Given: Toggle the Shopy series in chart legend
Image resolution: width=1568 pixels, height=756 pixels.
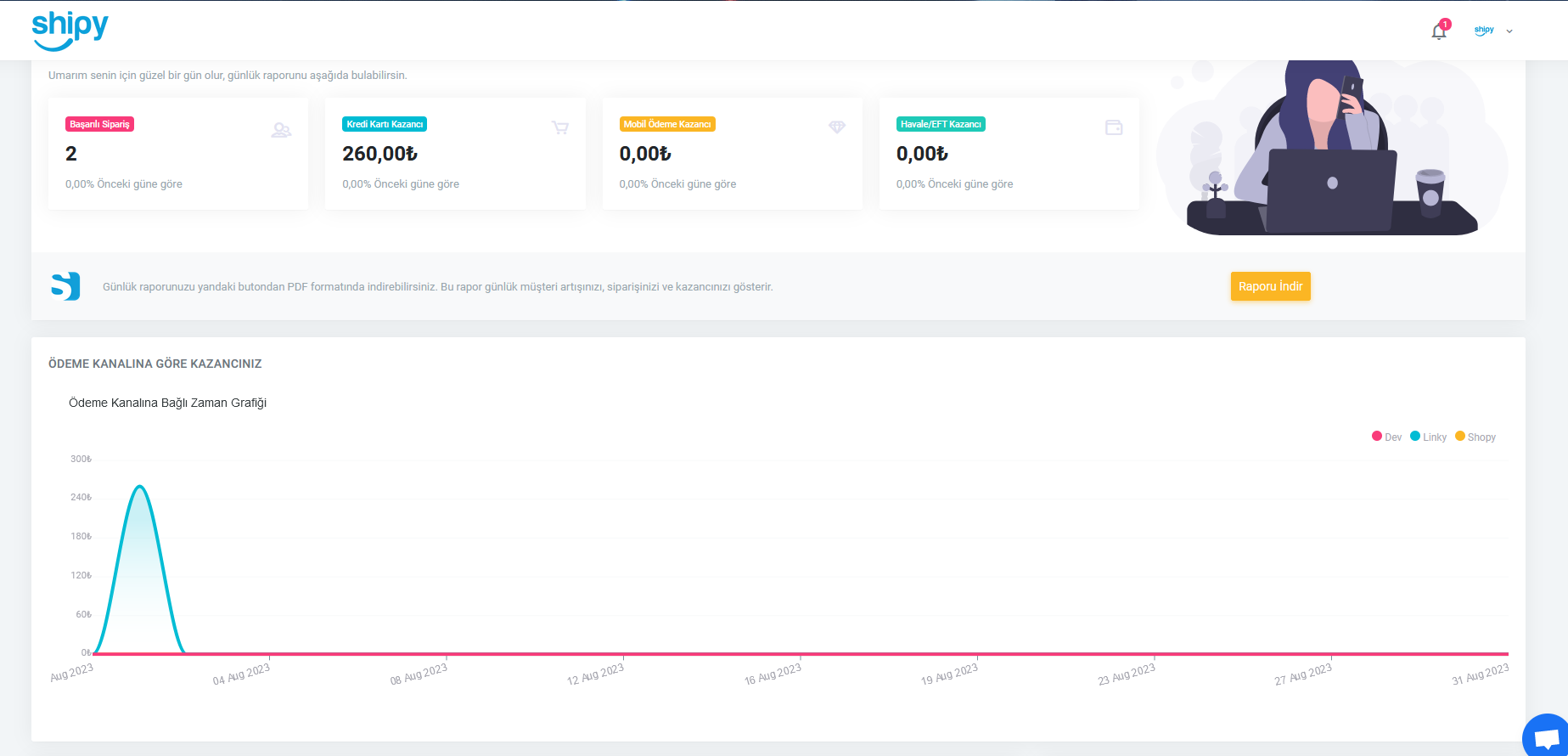Looking at the screenshot, I should pos(1475,437).
